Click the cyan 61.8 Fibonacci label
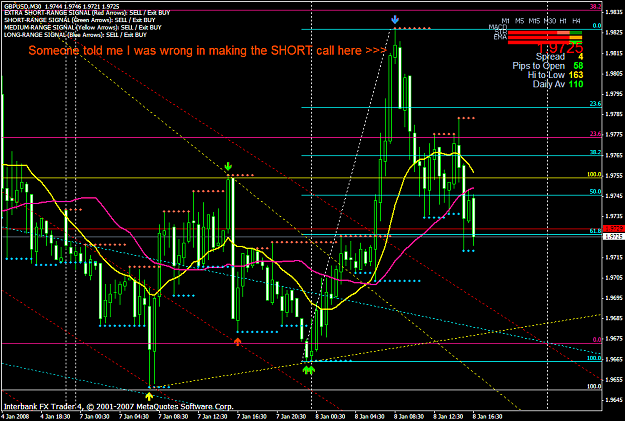Viewport: 625px width, 421px height. point(596,231)
